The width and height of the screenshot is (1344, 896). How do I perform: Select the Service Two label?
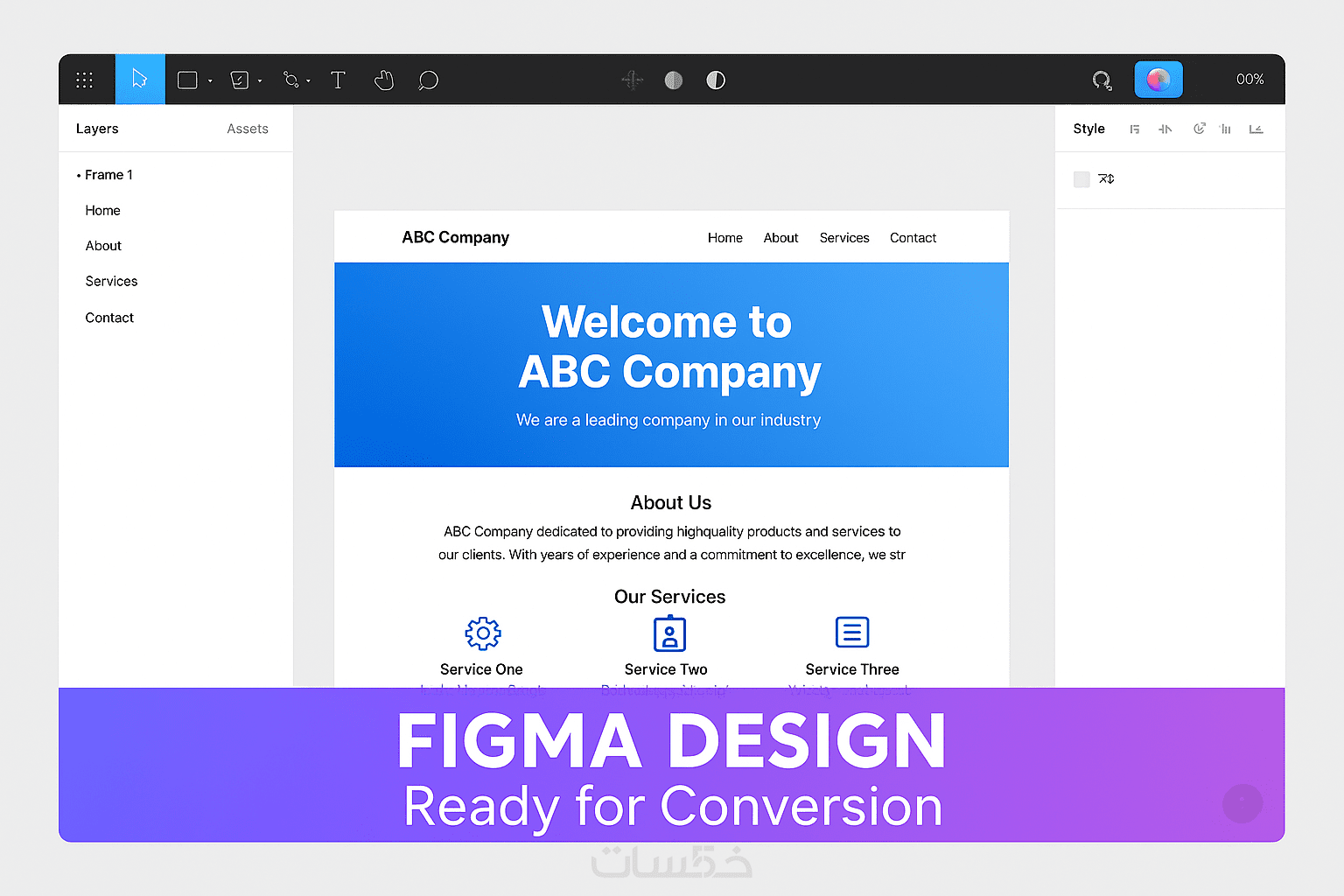[666, 669]
